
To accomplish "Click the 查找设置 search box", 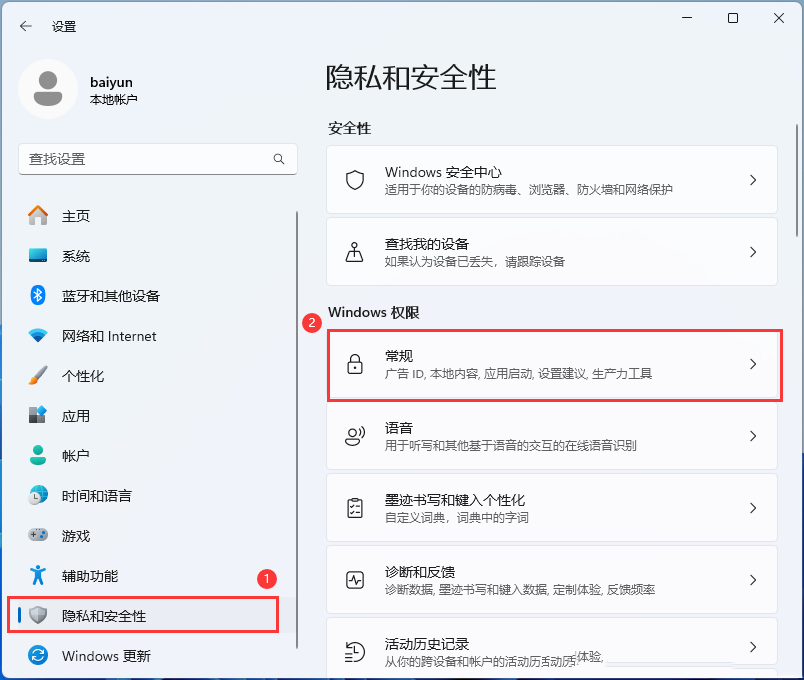I will click(x=157, y=159).
